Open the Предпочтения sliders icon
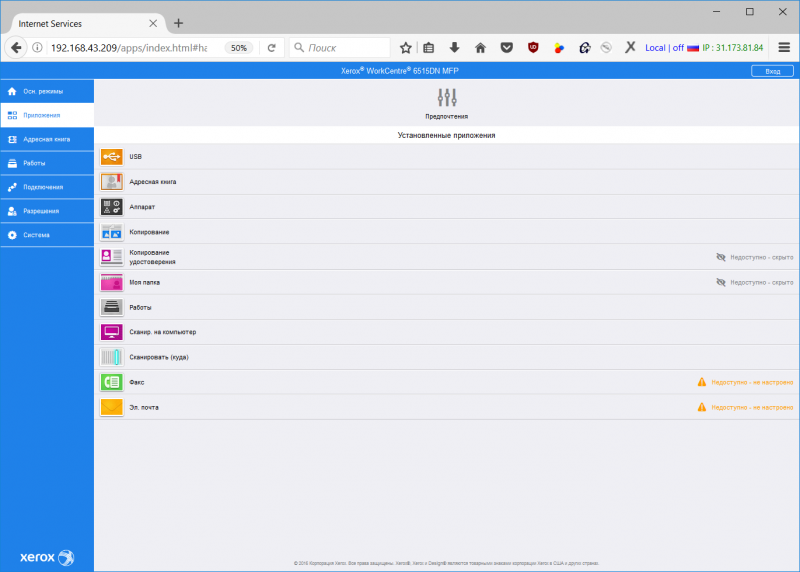This screenshot has width=800, height=572. 447,98
